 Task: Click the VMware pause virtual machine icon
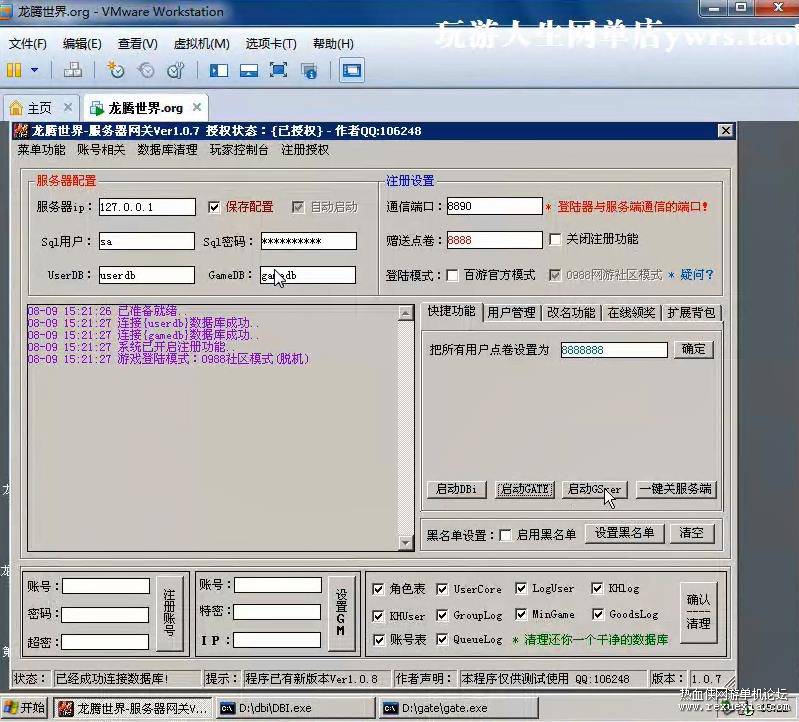[14, 70]
